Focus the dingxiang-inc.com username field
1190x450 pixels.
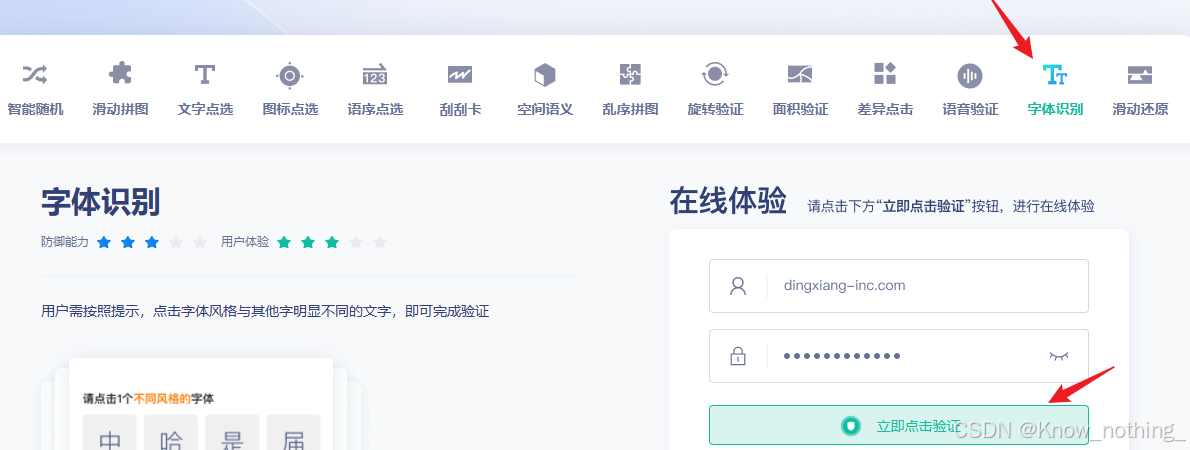tap(899, 286)
